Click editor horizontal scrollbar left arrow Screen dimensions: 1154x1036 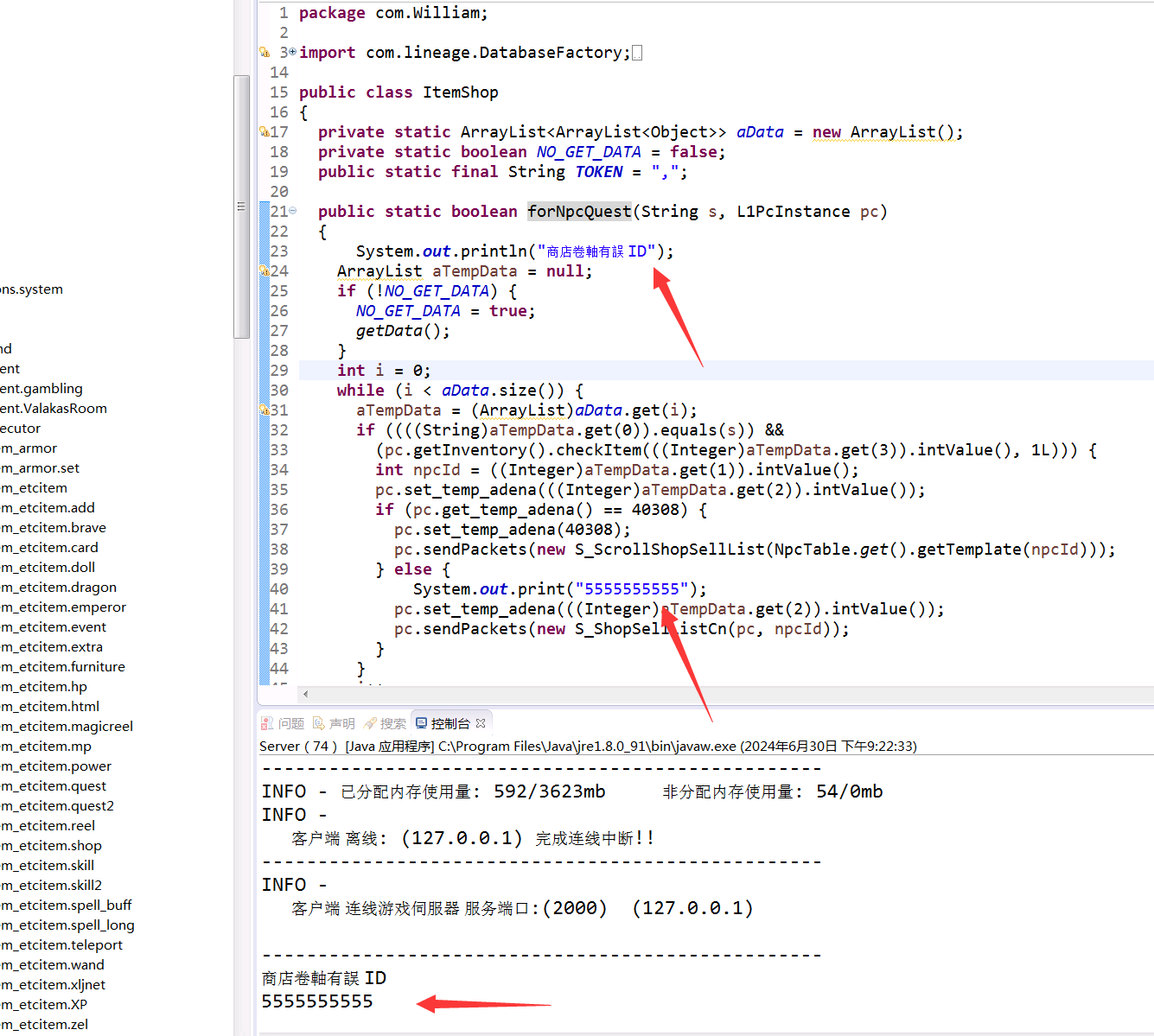coord(306,694)
